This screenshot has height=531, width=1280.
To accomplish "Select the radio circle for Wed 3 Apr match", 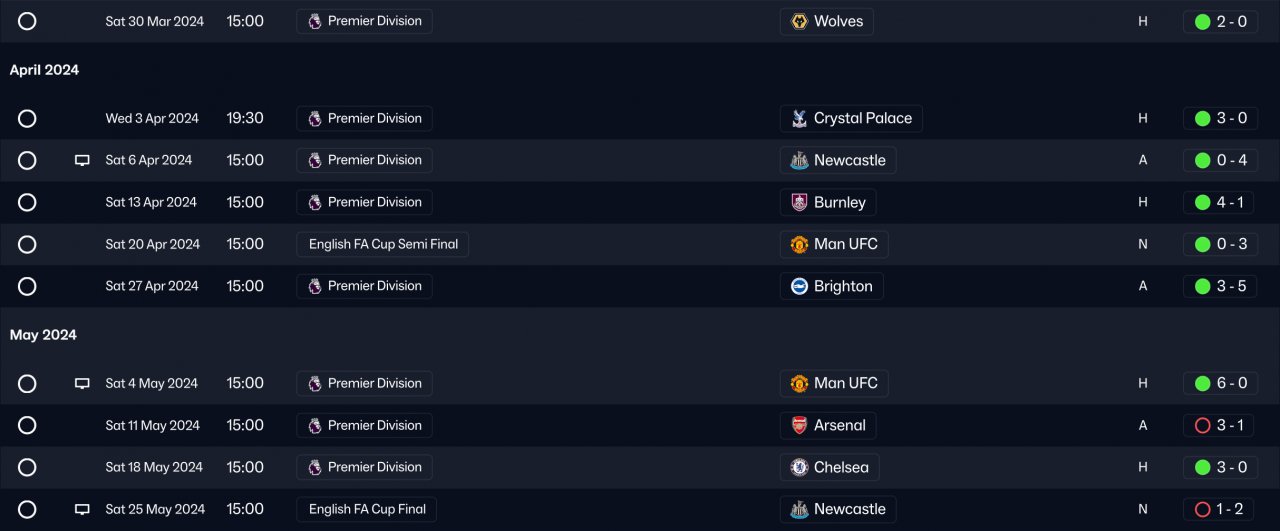I will [27, 118].
